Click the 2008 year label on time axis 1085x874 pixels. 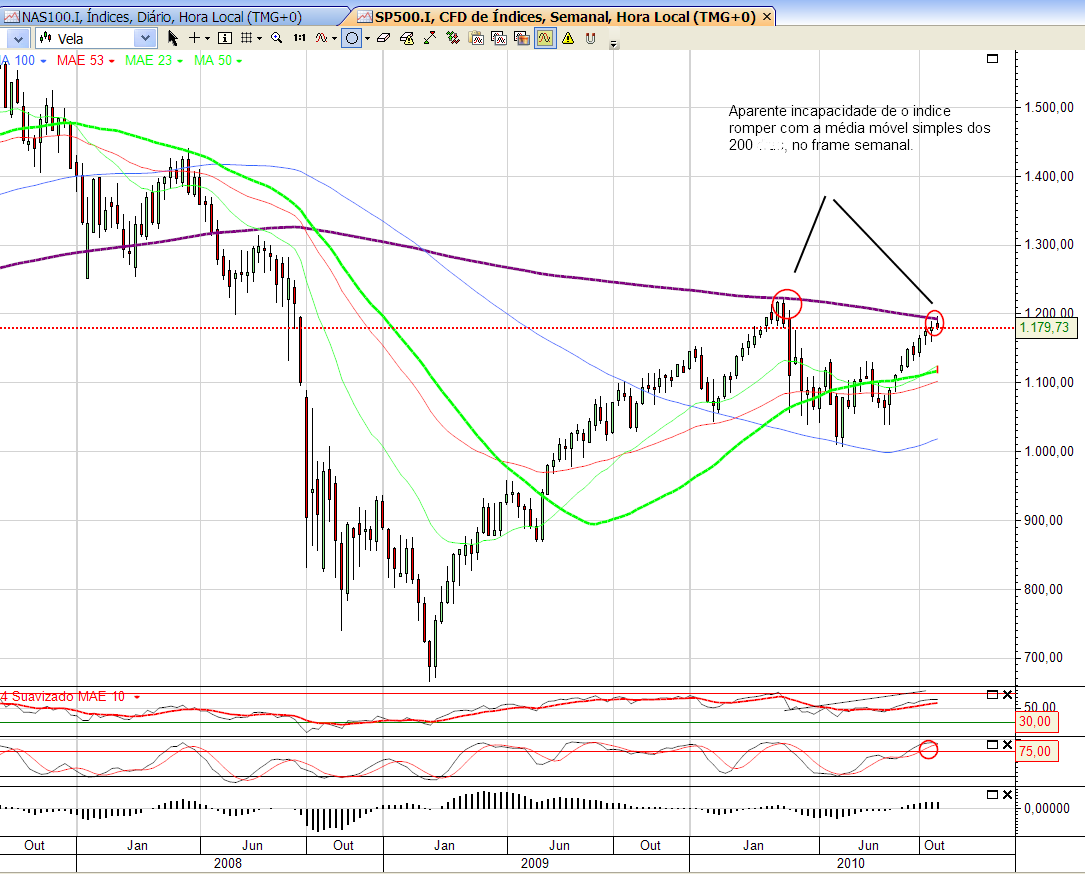pyautogui.click(x=228, y=863)
